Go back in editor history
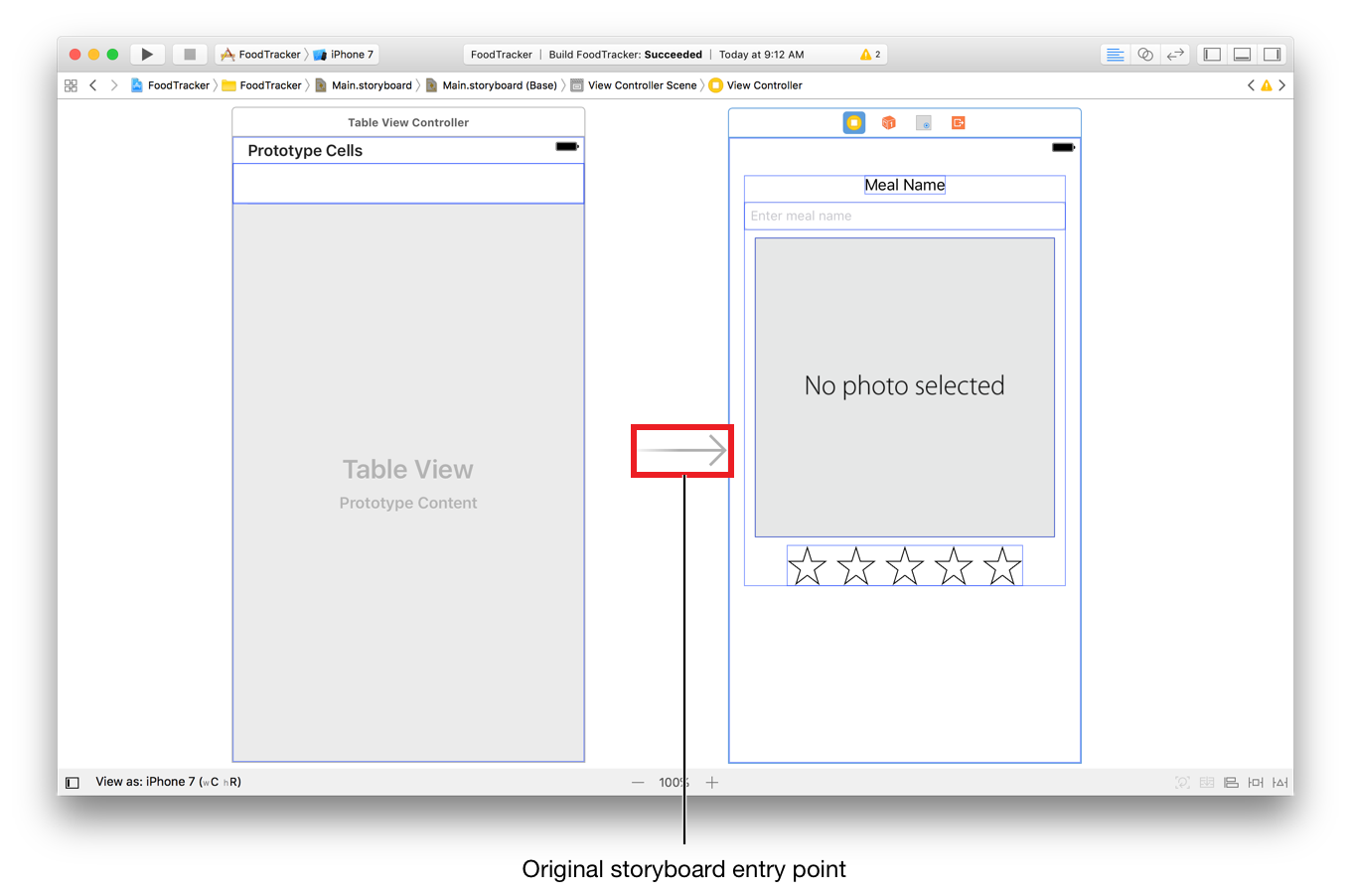The image size is (1351, 896). point(93,85)
